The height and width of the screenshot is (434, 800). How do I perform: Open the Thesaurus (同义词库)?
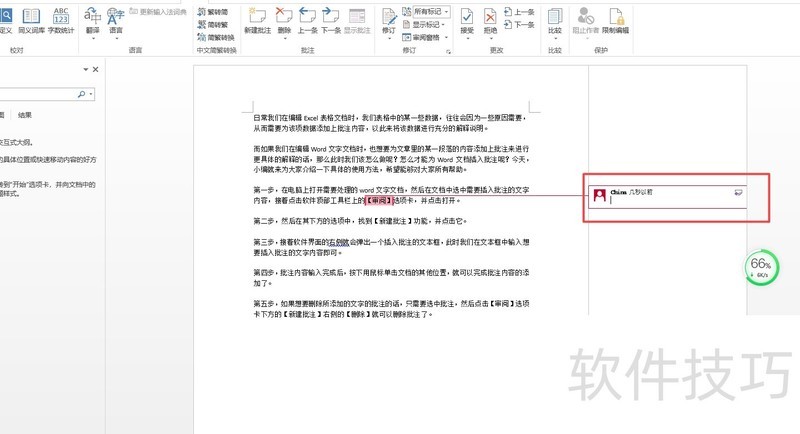click(x=31, y=20)
